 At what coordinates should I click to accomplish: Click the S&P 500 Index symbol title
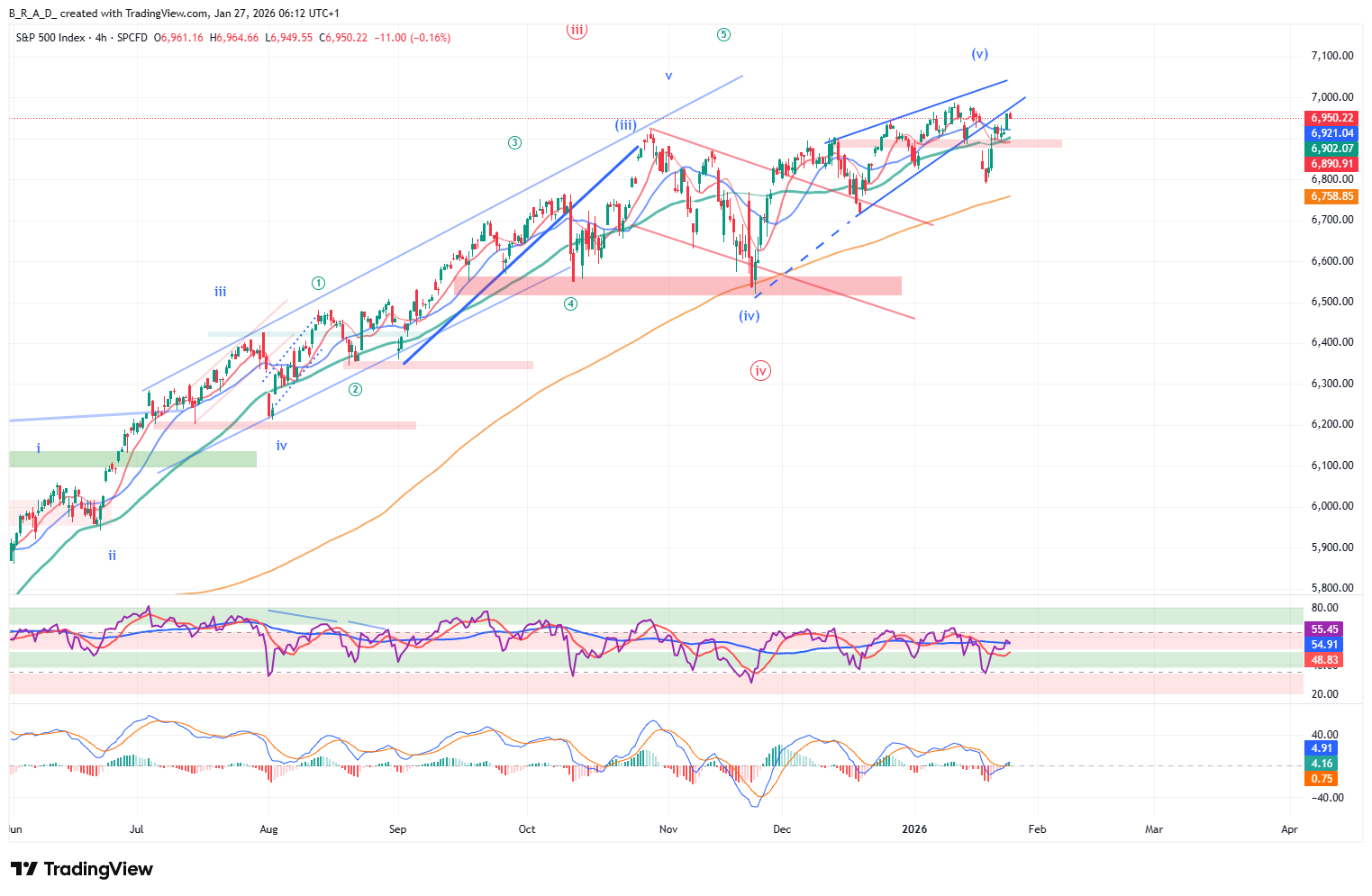[50, 38]
